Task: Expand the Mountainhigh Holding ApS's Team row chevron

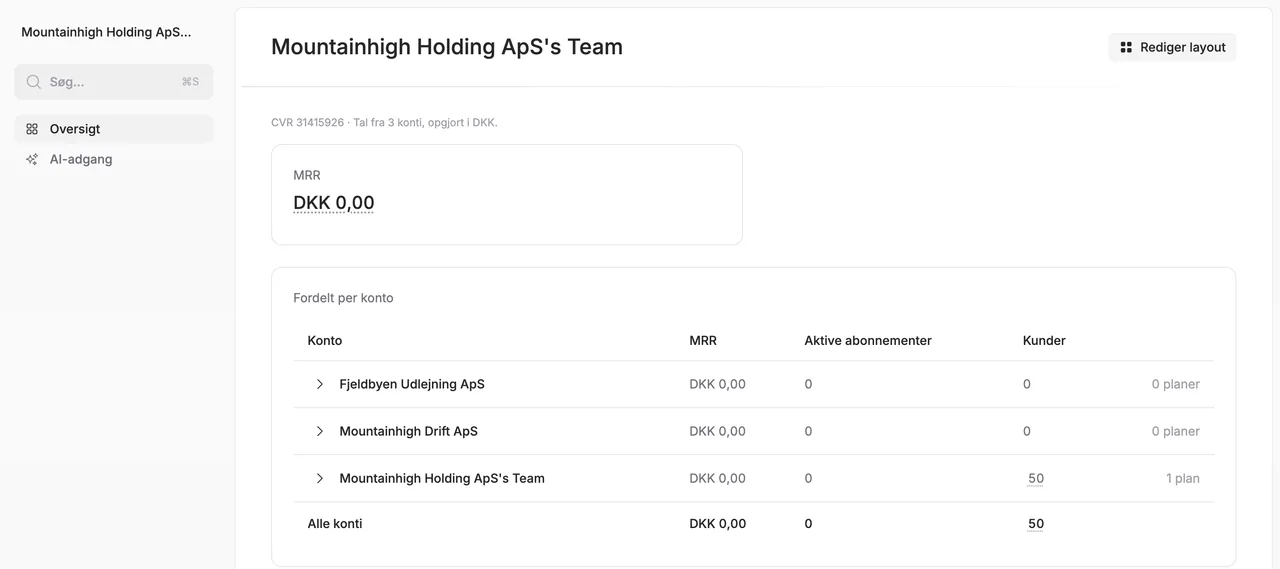Action: pyautogui.click(x=320, y=478)
